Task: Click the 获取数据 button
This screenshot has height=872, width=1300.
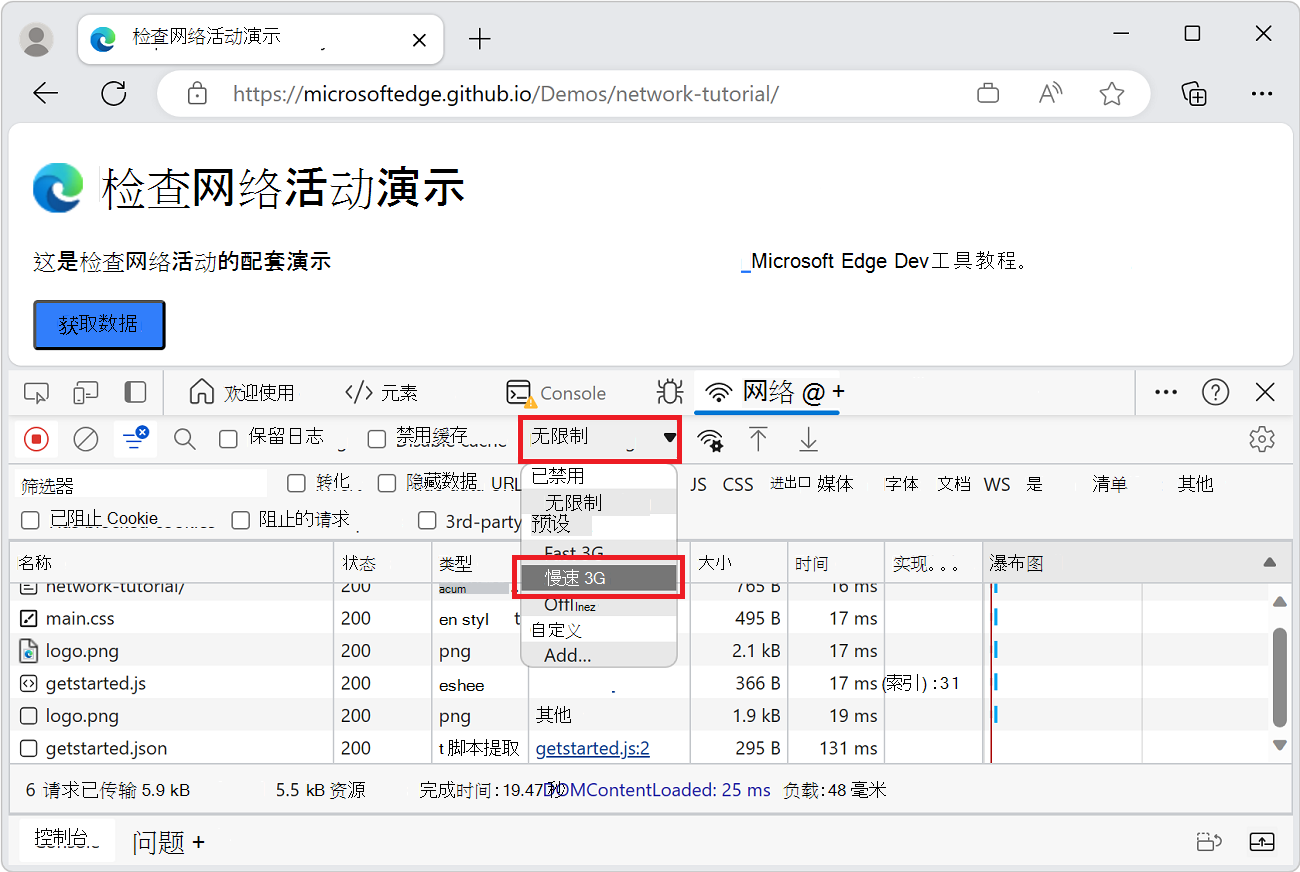Action: [99, 325]
